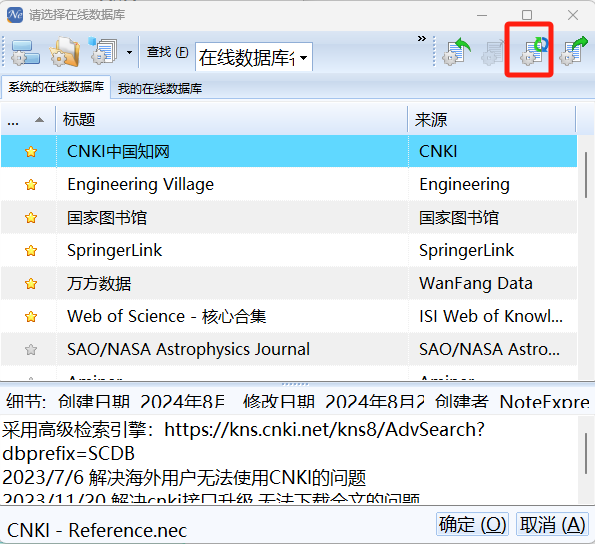Expand the toolbar overflow chevron »
This screenshot has width=595, height=544.
422,39
